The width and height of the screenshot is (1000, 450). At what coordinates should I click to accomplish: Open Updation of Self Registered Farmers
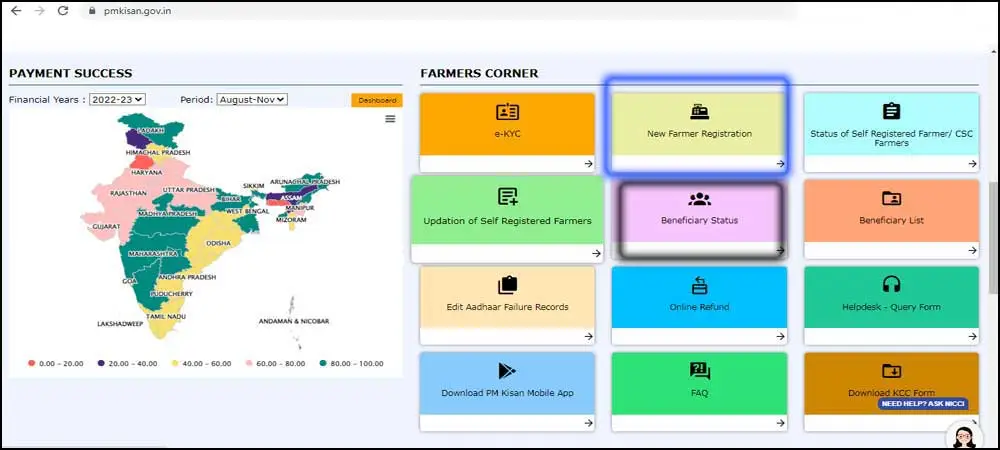click(x=507, y=220)
